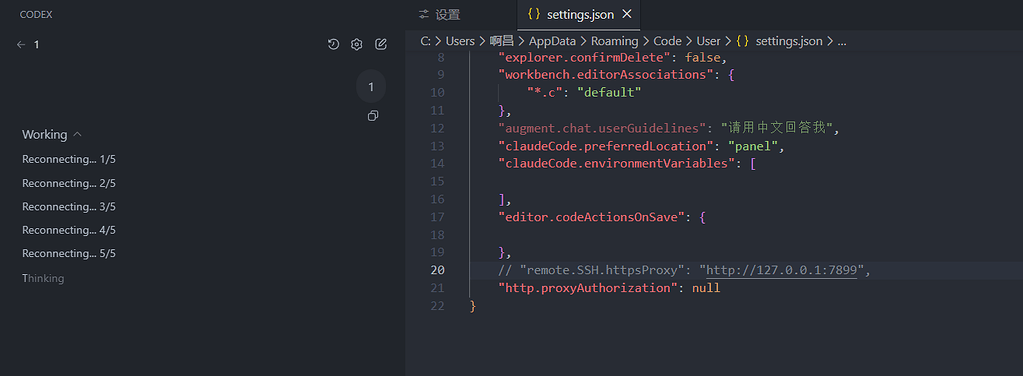This screenshot has height=376, width=1023.
Task: Click the "Reconnecting... 4/5" status line
Action: point(69,230)
